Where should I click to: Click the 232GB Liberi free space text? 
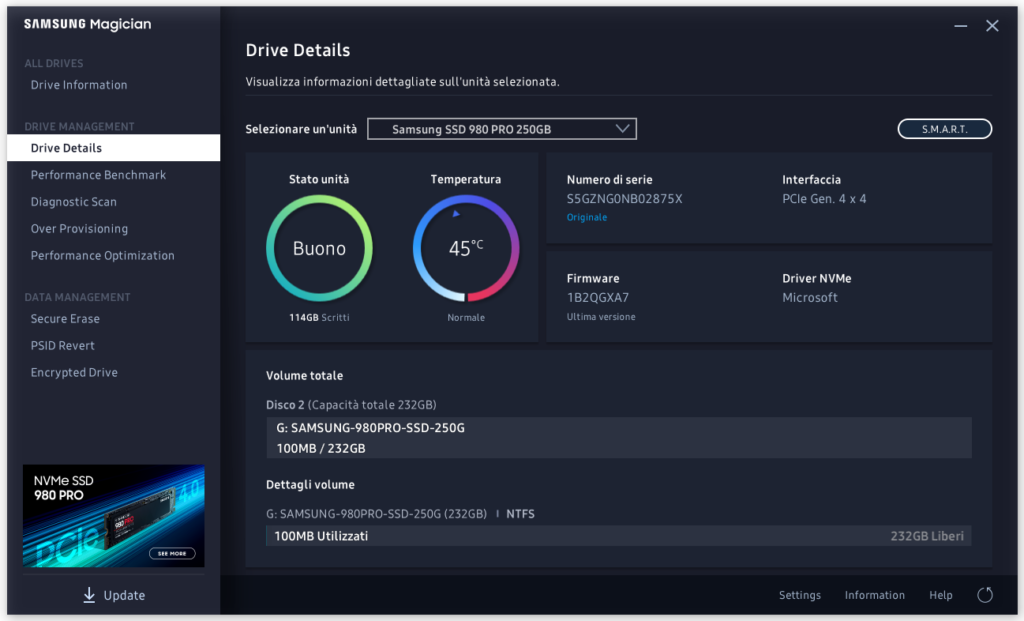pos(927,536)
